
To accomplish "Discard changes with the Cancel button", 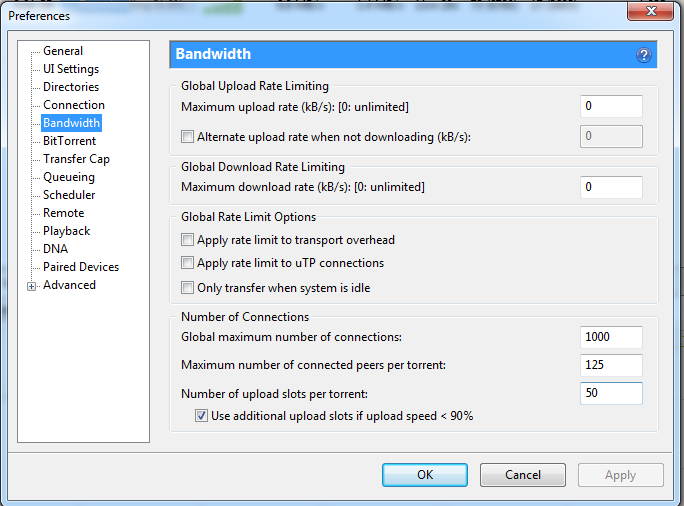I will pyautogui.click(x=523, y=475).
